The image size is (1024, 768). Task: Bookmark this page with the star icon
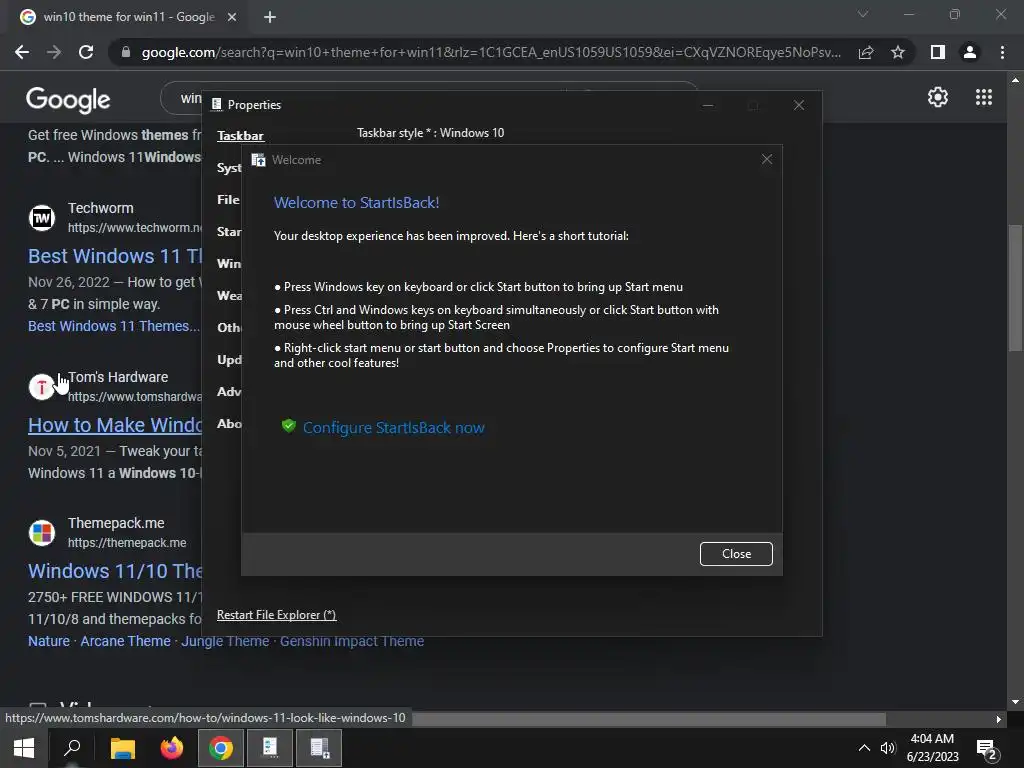coord(898,52)
